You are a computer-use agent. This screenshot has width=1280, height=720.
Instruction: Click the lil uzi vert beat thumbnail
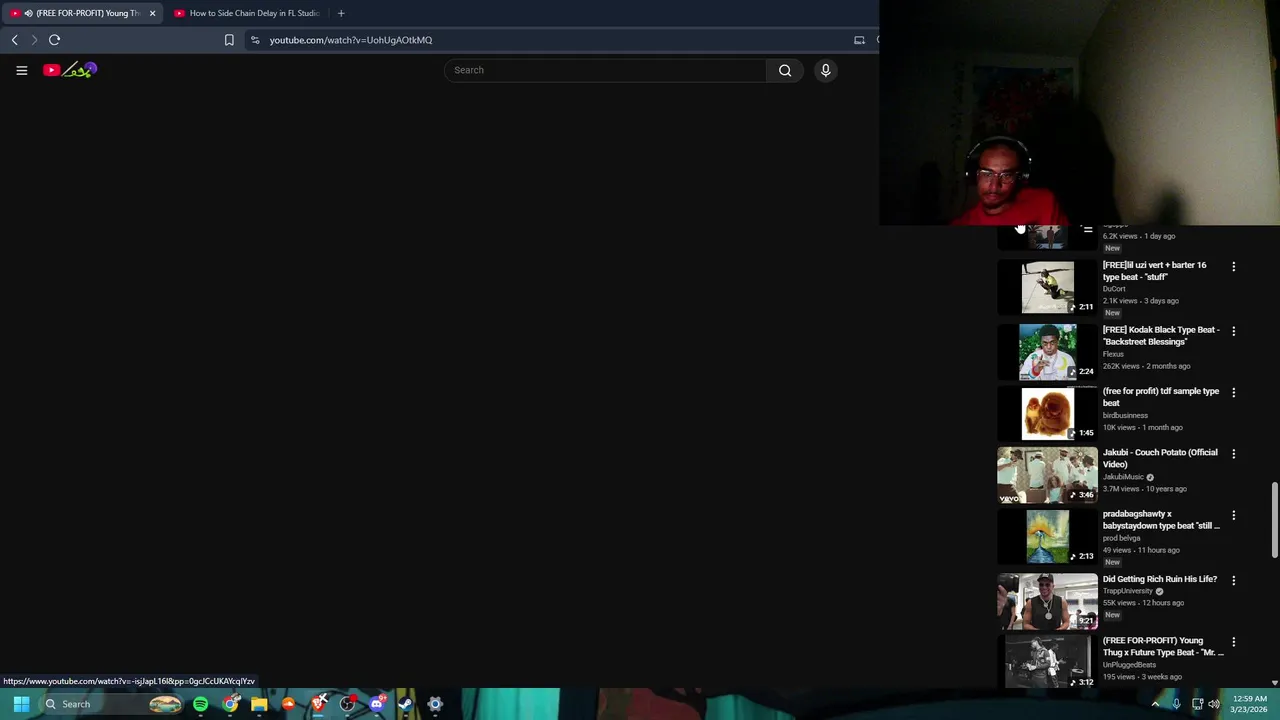(x=1047, y=287)
